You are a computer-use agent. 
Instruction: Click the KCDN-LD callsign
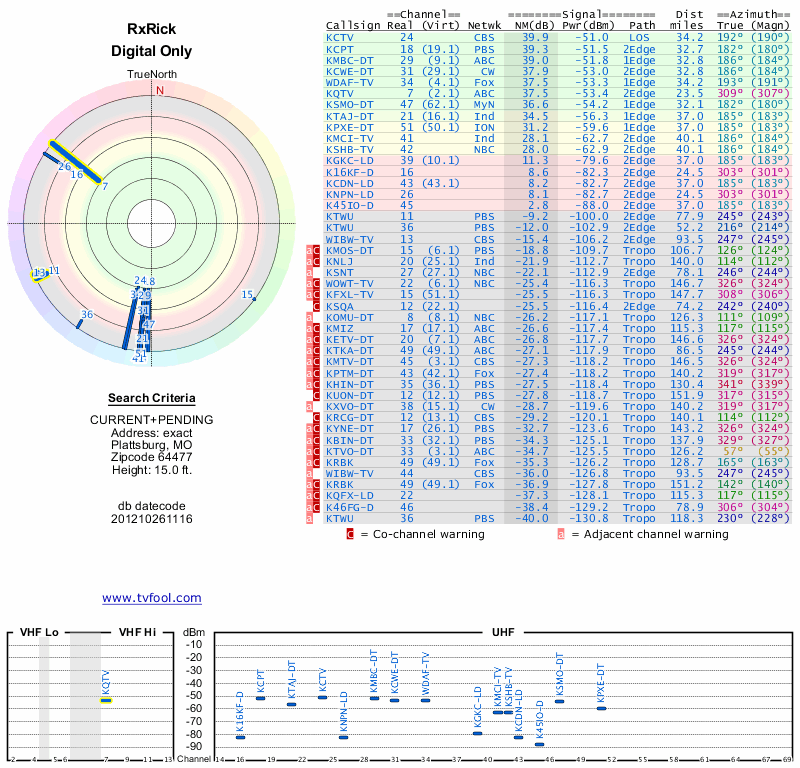(x=350, y=183)
